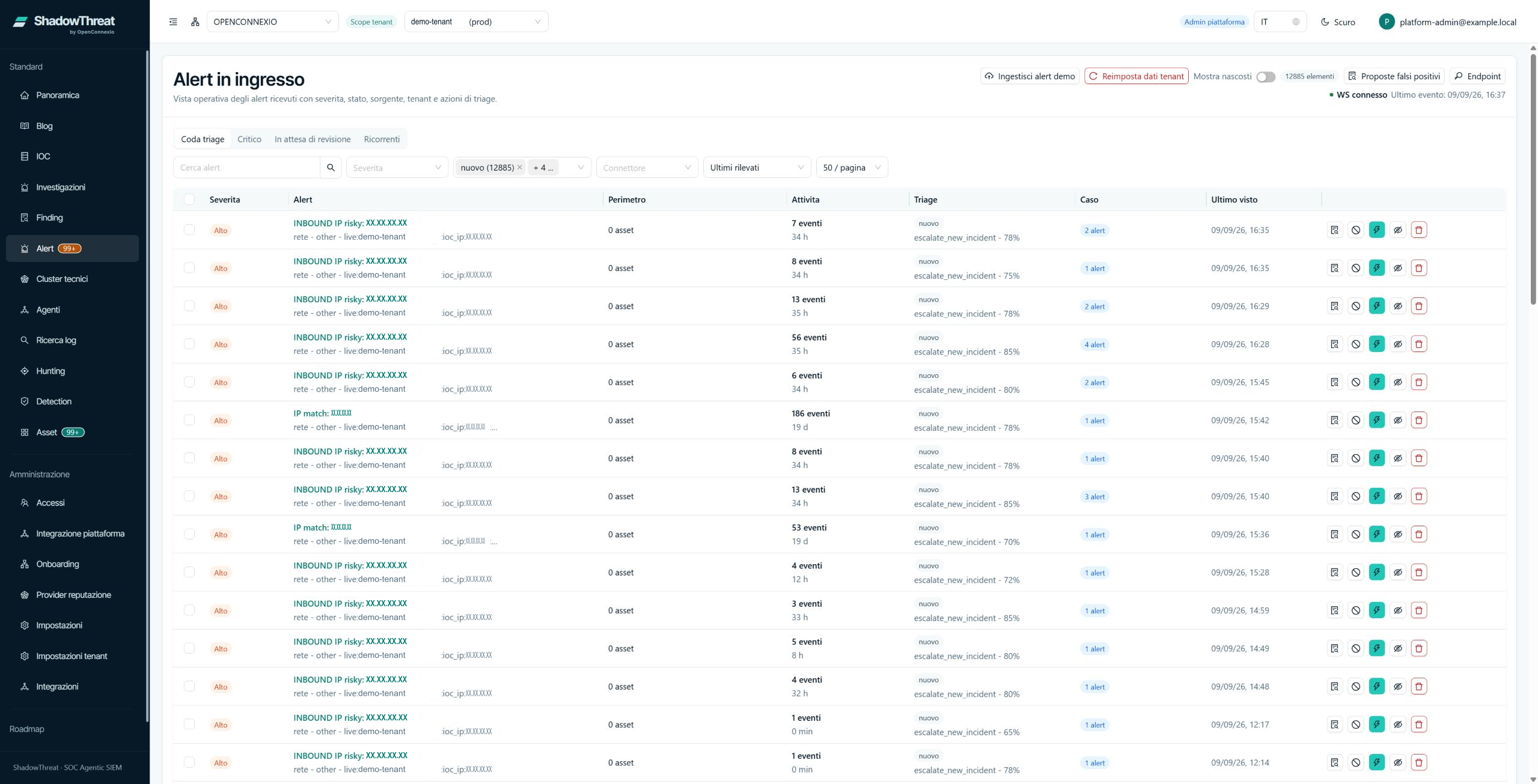
Task: Switch to In attesa di revisione tab
Action: [x=313, y=139]
